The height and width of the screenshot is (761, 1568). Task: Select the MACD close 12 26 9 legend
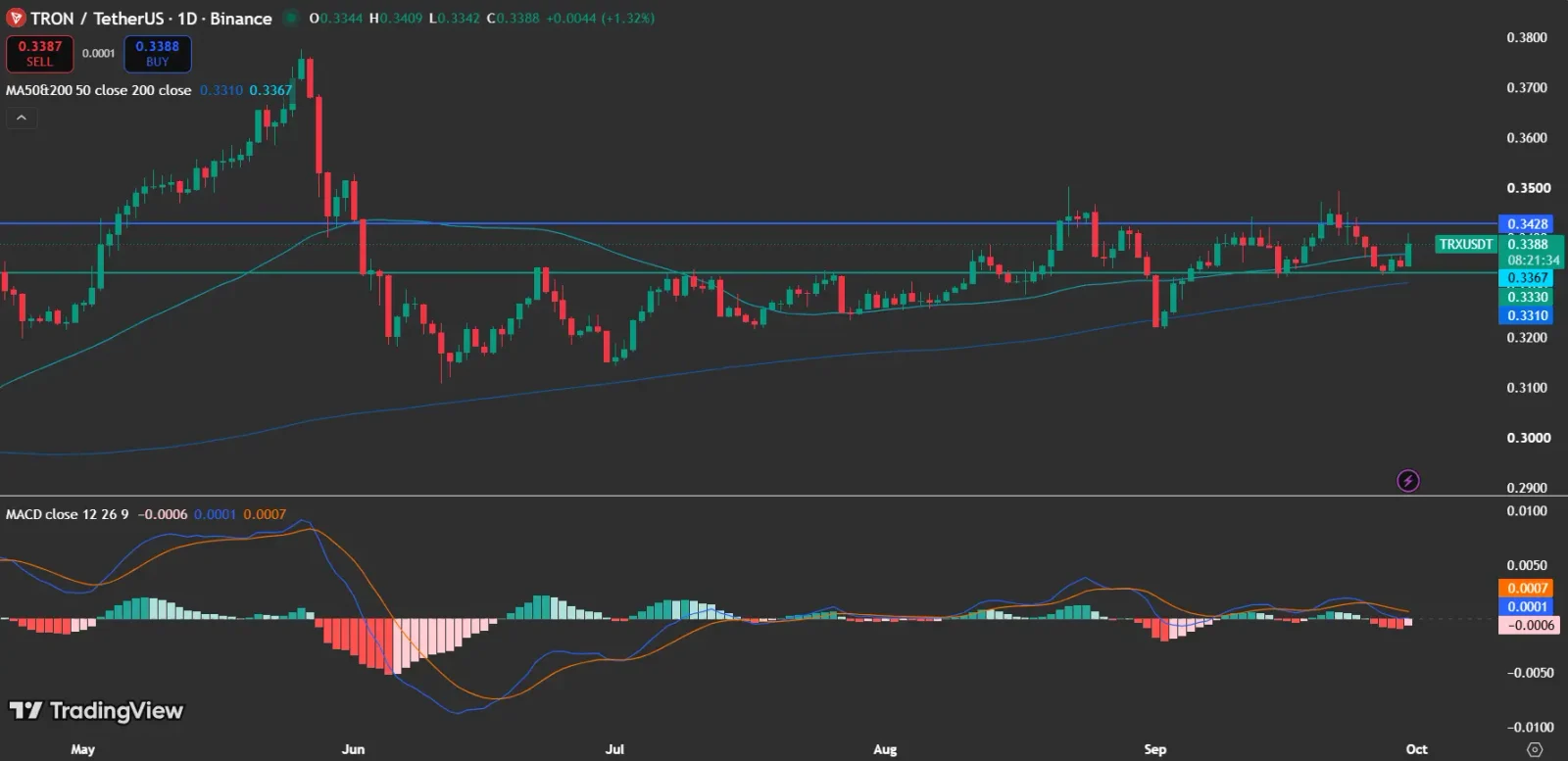tap(67, 514)
